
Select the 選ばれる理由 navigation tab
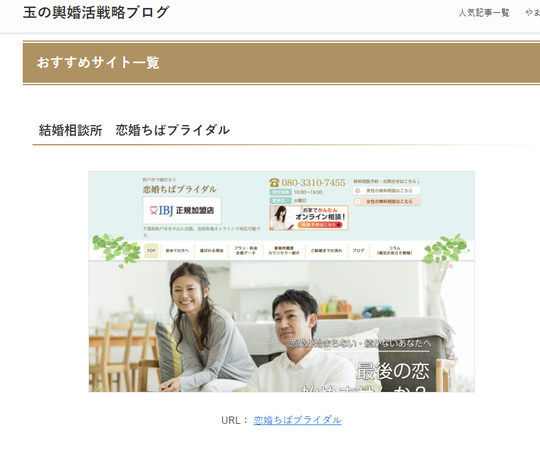(211, 251)
